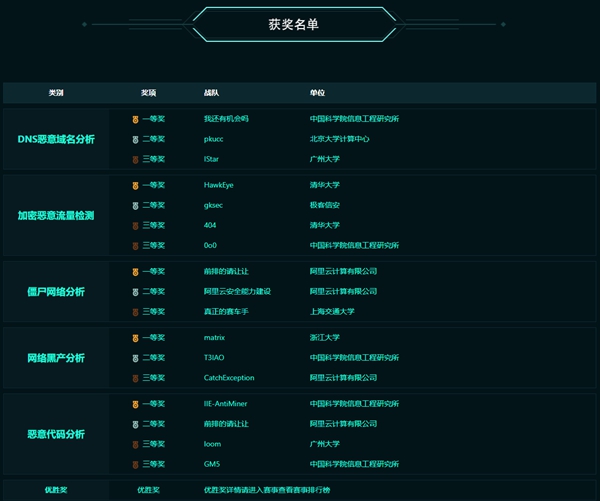600x501 pixels.
Task: Click the gold medal icon beside HawkEye
Action: [136, 185]
